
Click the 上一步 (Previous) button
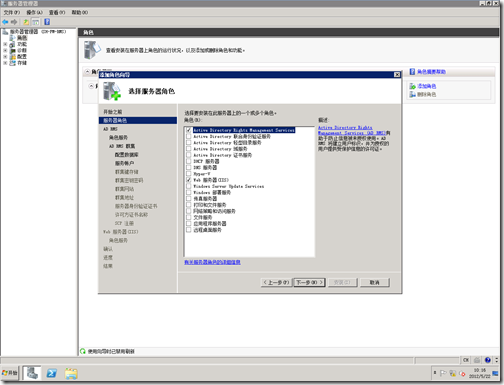276,282
